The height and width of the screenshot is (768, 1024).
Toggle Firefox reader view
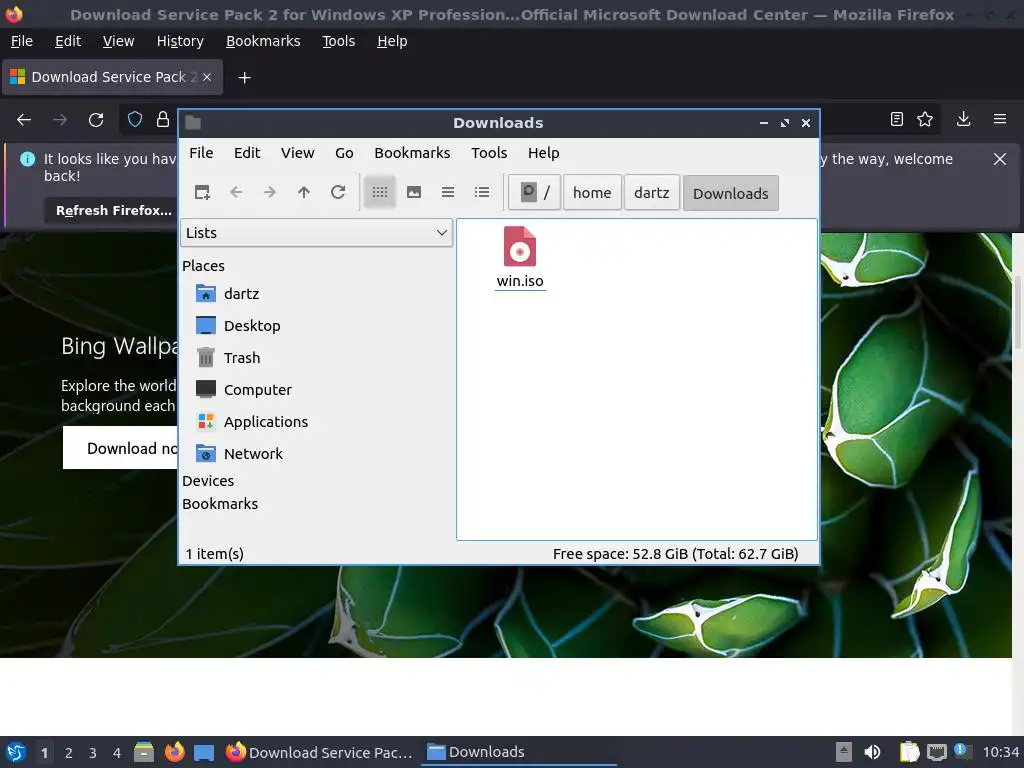(x=897, y=119)
